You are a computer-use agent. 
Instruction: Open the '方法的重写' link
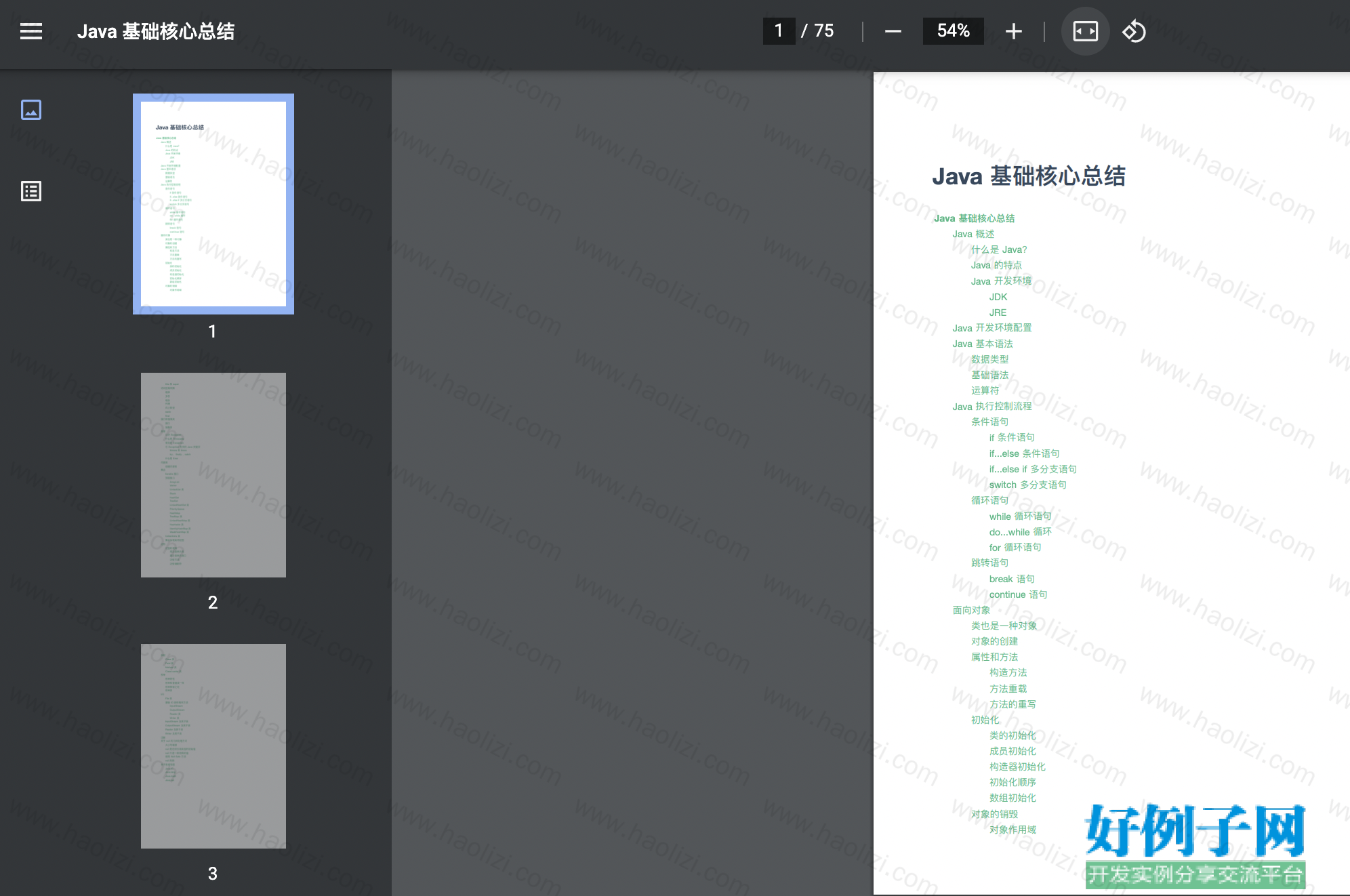[x=1012, y=704]
